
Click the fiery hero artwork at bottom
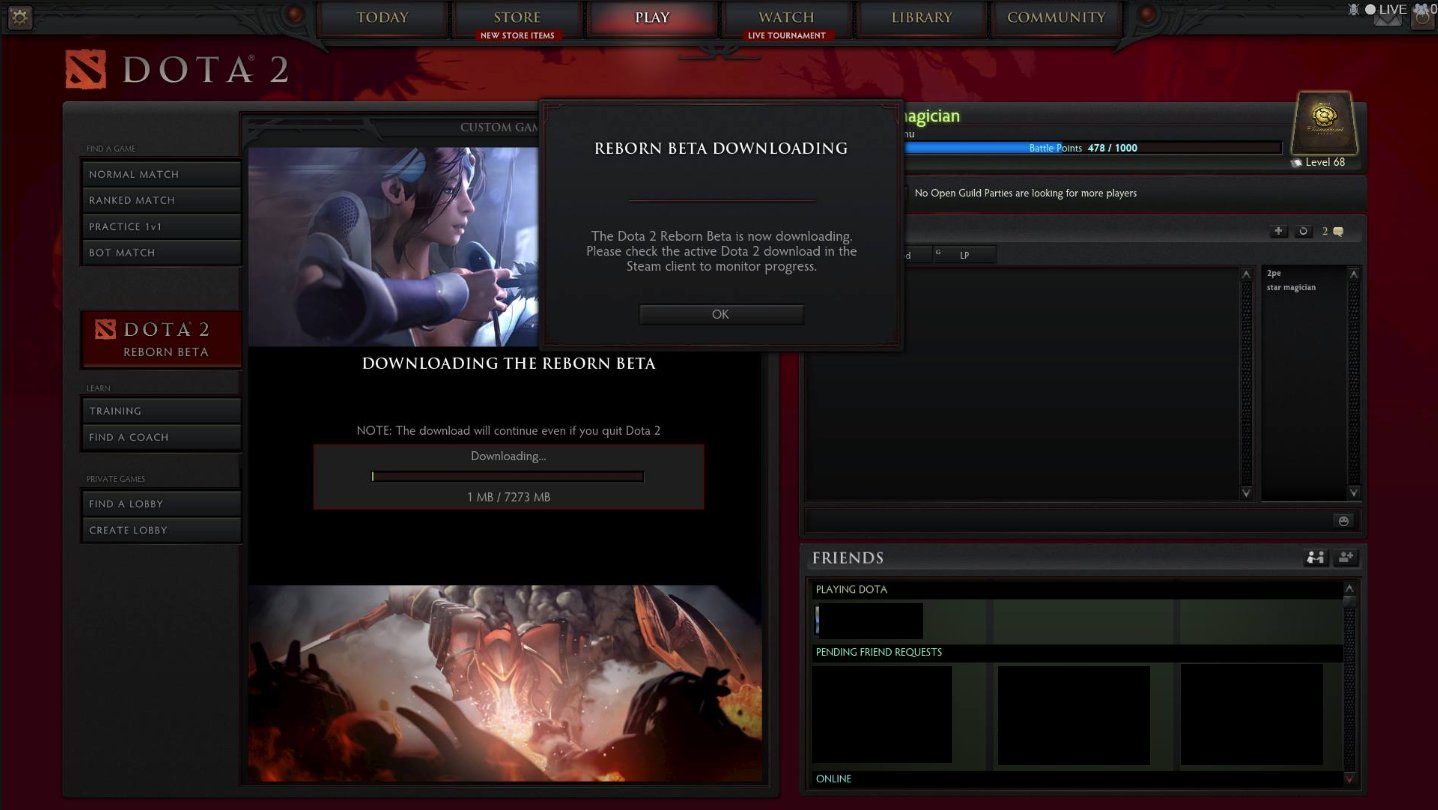[x=505, y=683]
